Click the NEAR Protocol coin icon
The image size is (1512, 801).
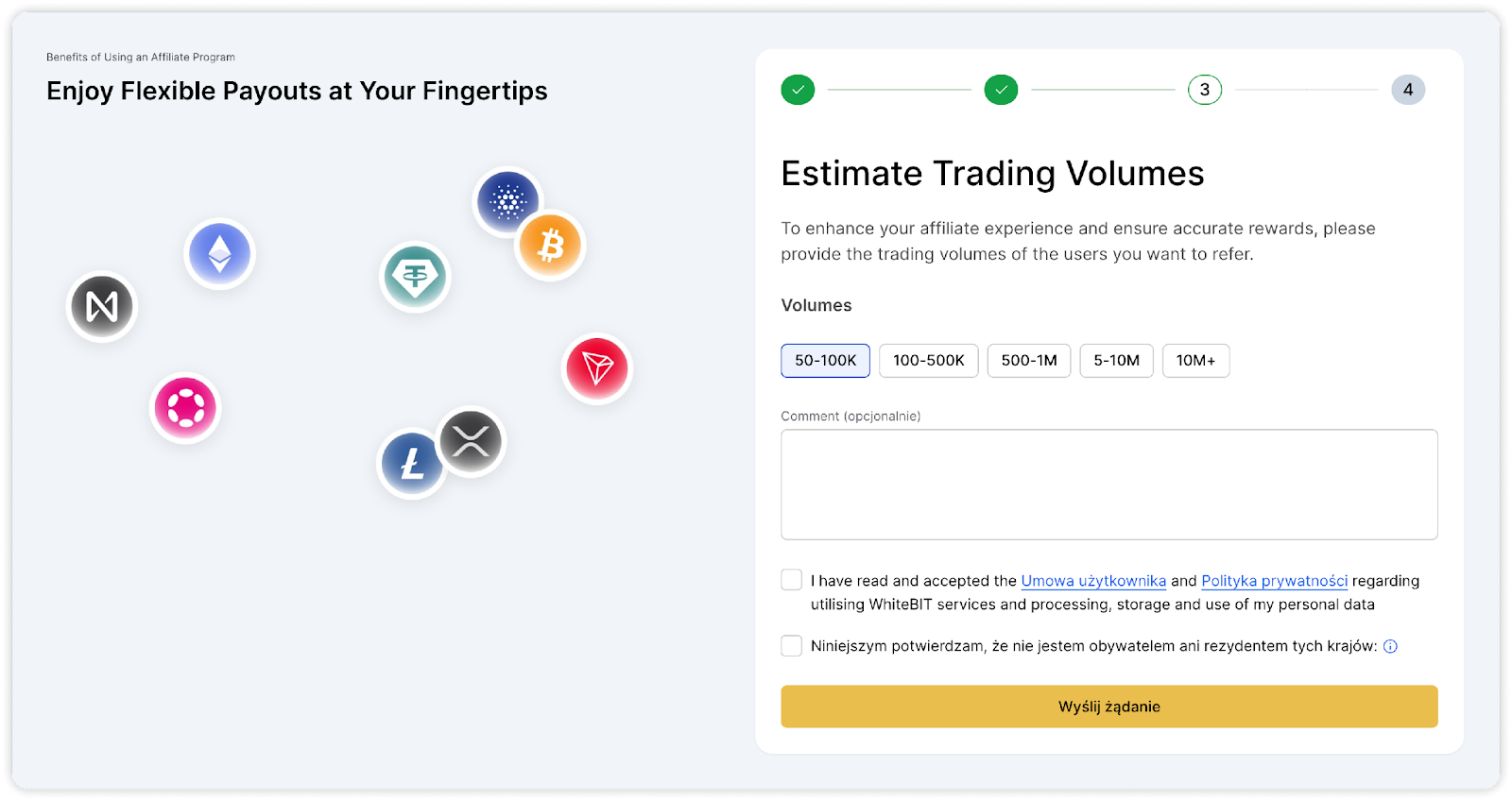point(102,306)
